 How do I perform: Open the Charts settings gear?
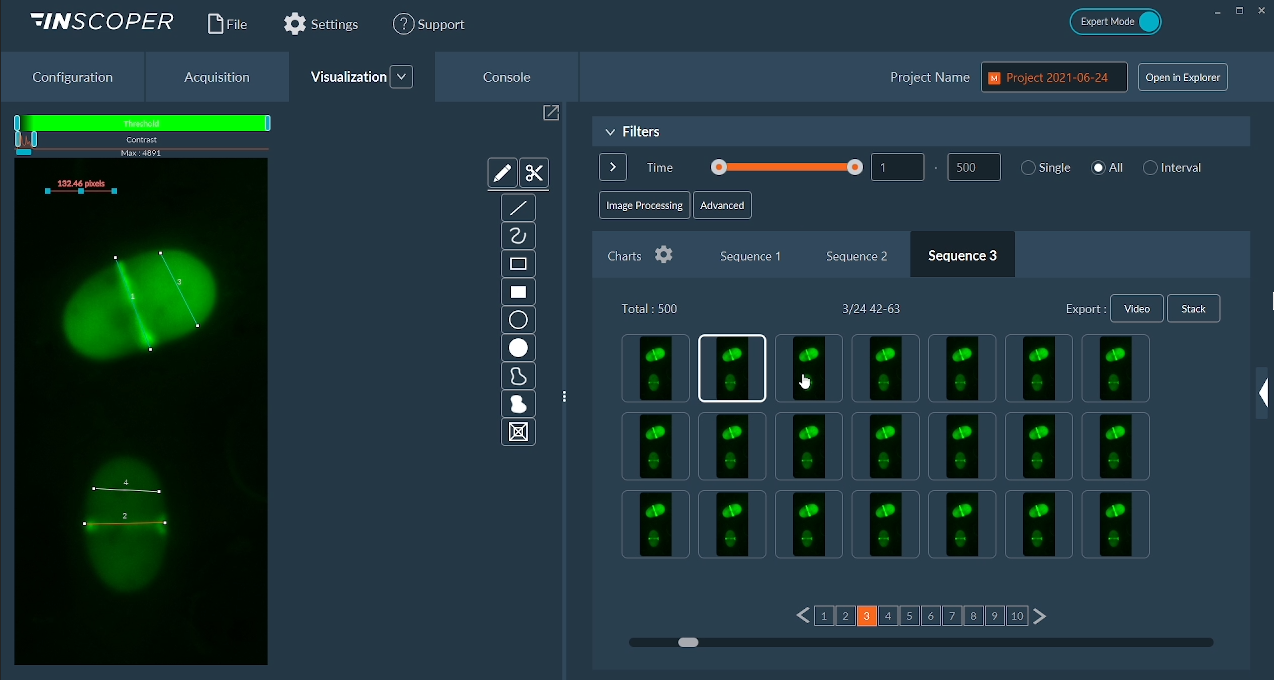(x=663, y=254)
